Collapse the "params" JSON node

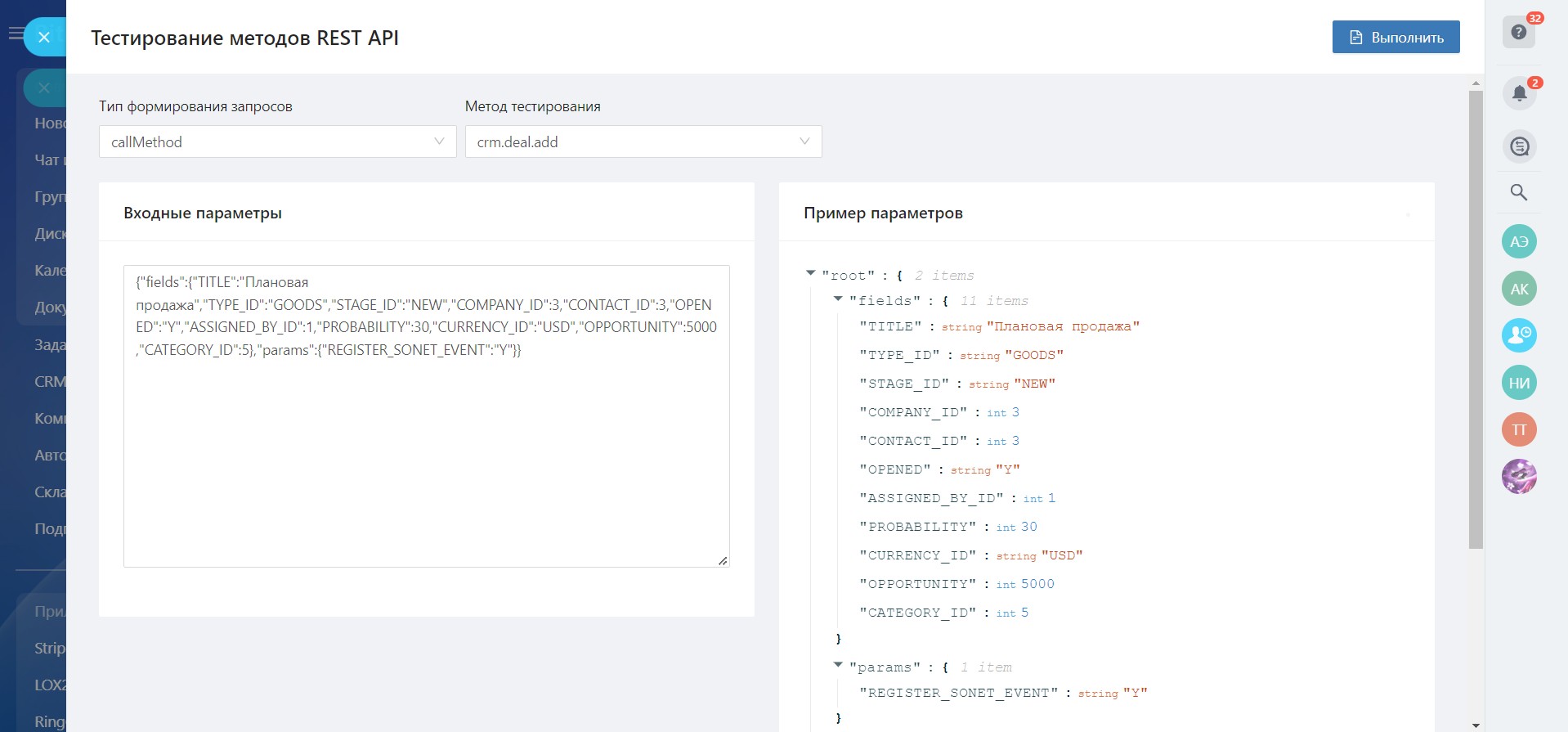[x=838, y=665]
